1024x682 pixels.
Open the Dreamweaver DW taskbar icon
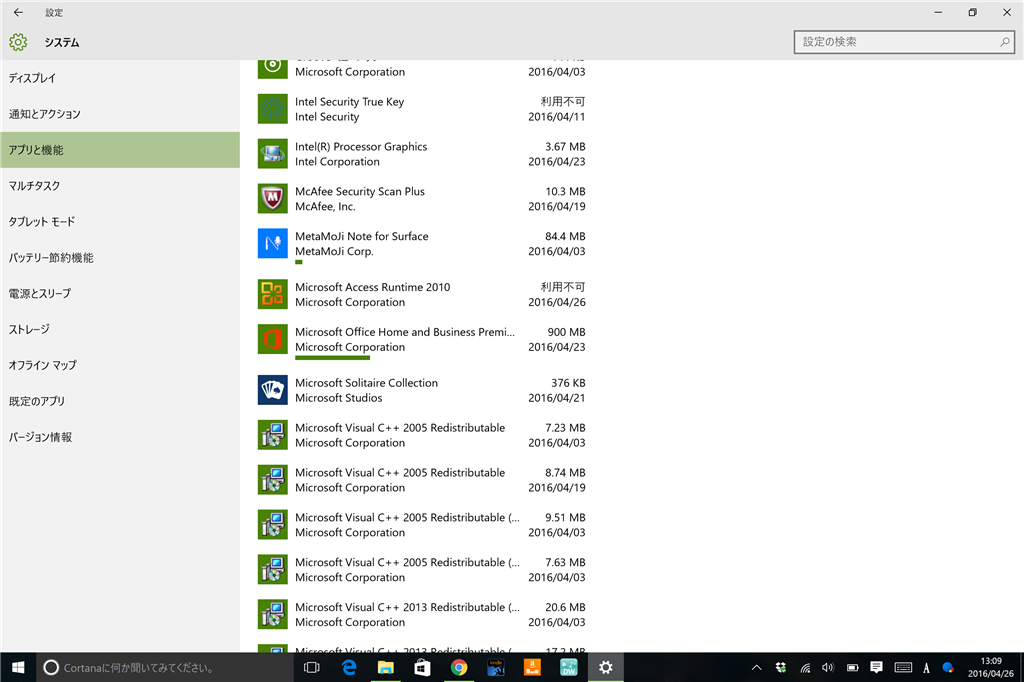click(x=569, y=668)
